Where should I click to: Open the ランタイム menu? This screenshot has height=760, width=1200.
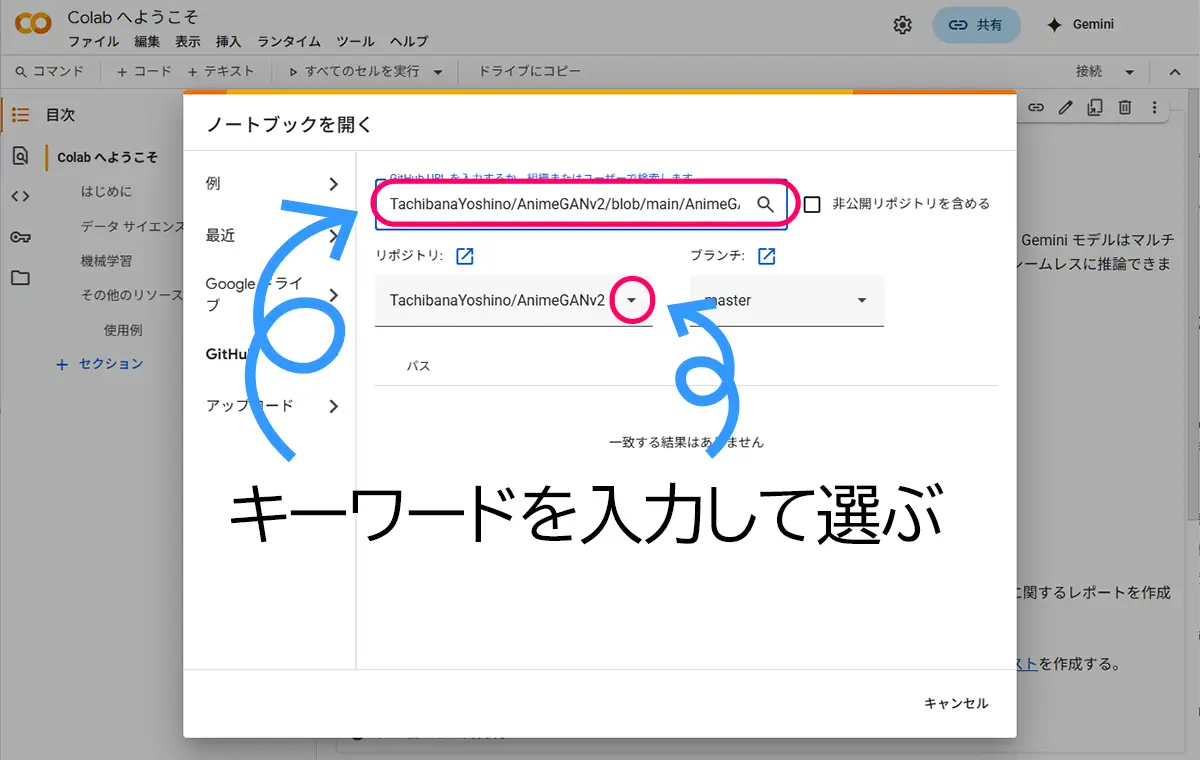click(x=289, y=42)
